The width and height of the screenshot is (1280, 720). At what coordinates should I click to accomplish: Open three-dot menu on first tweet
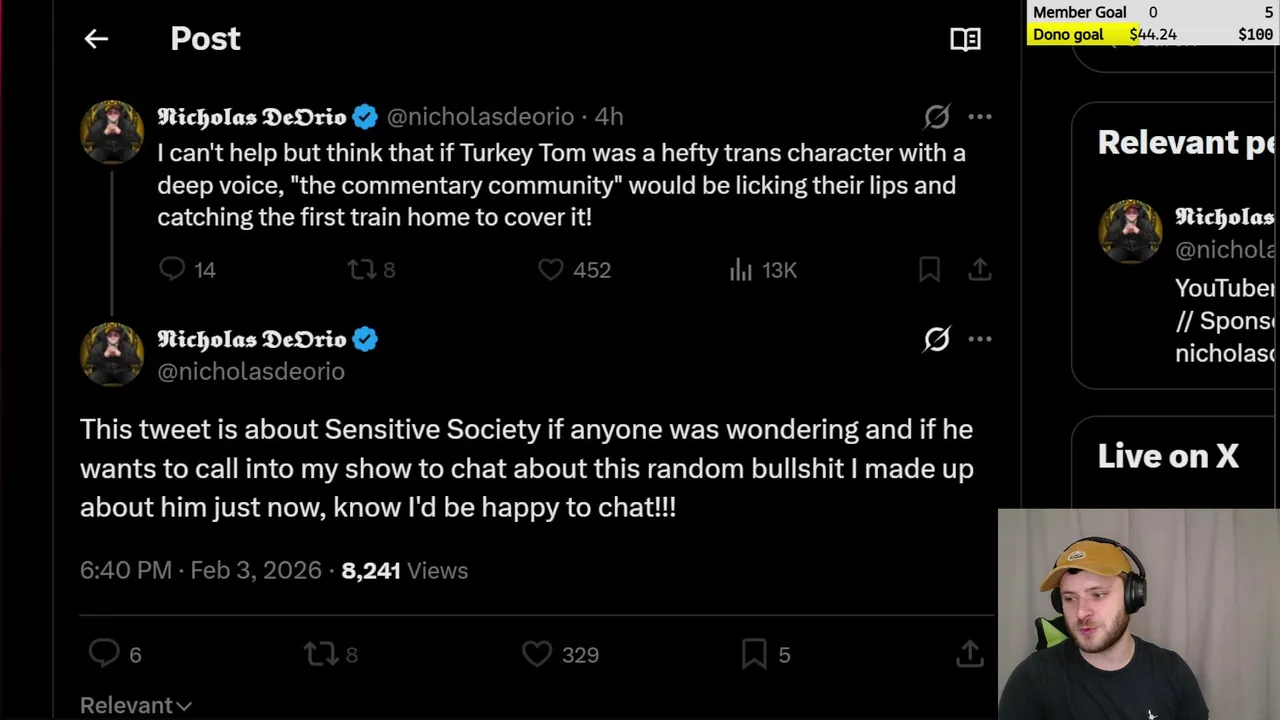[x=980, y=117]
